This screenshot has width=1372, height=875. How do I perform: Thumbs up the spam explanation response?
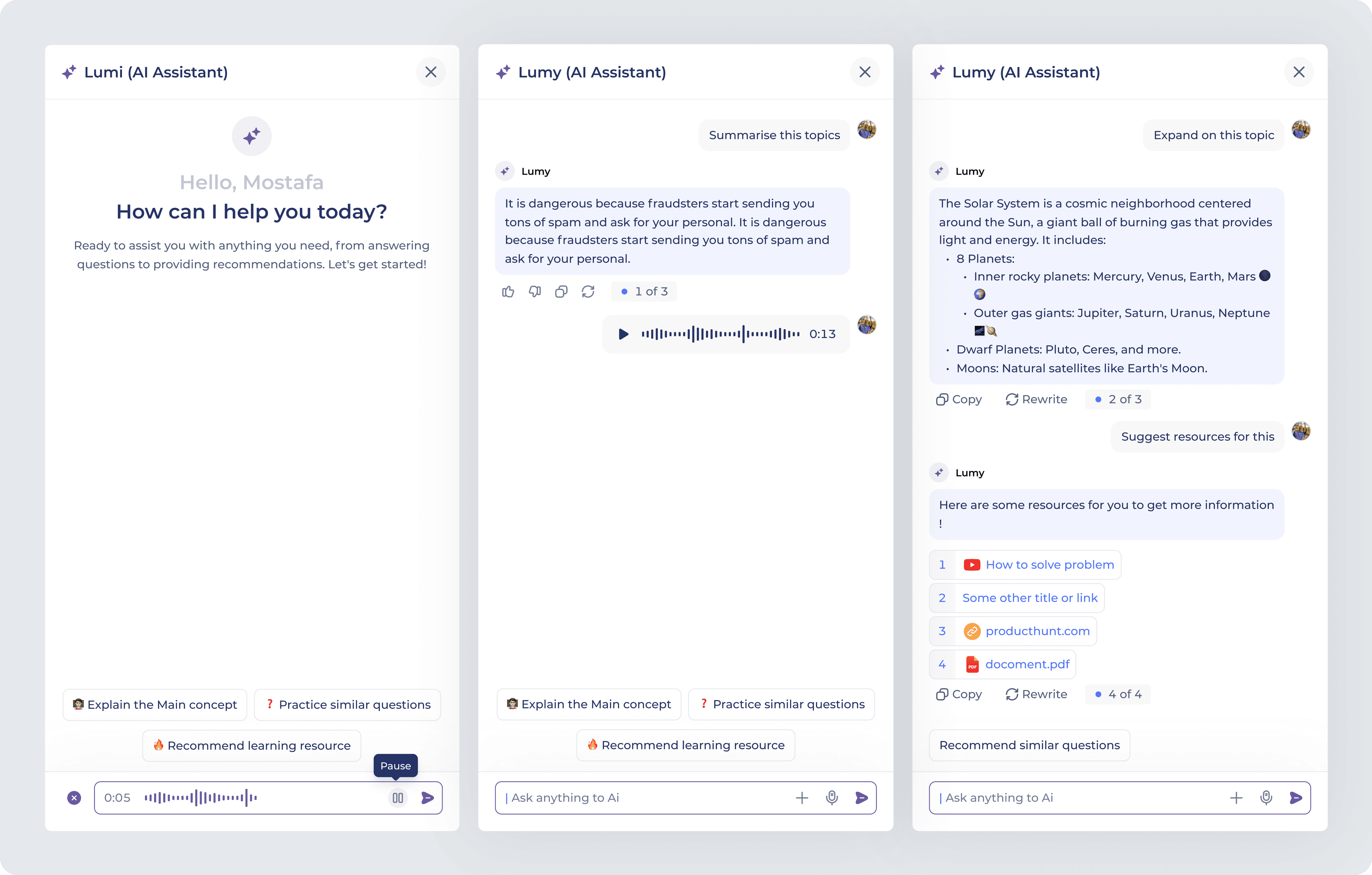click(x=508, y=291)
